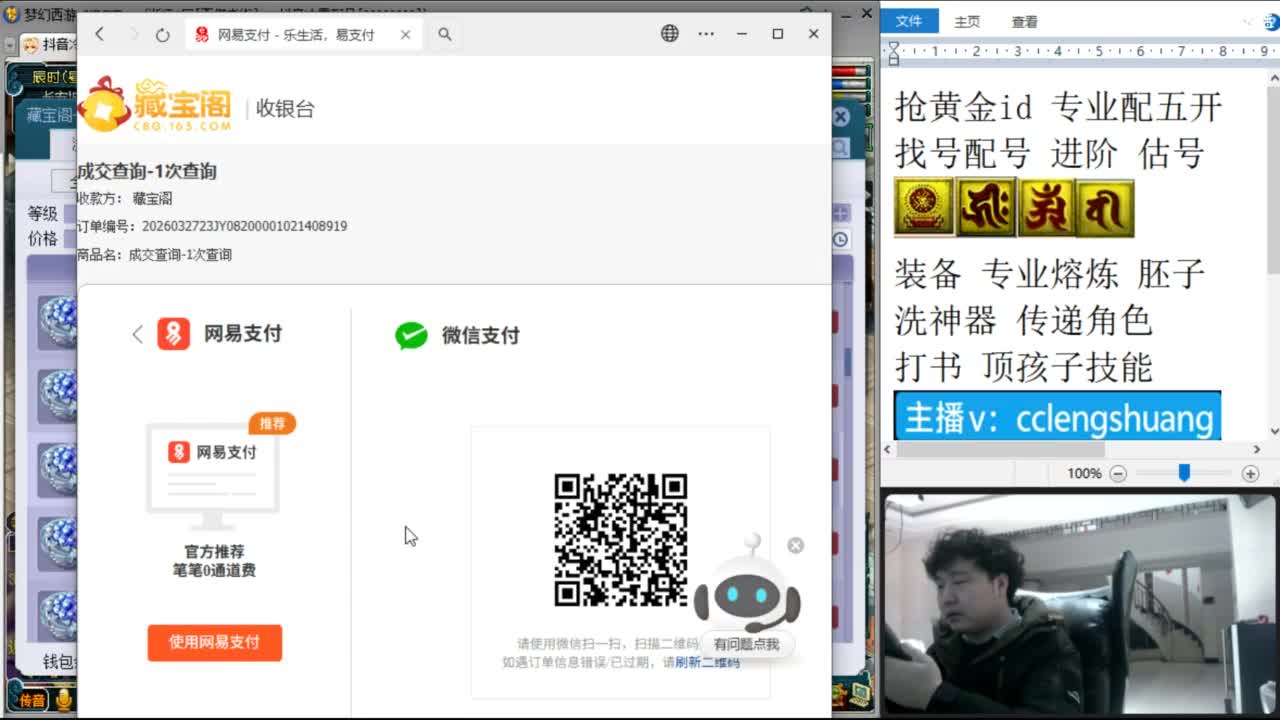
Task: Click the second gold glyph image in the document
Action: [985, 208]
